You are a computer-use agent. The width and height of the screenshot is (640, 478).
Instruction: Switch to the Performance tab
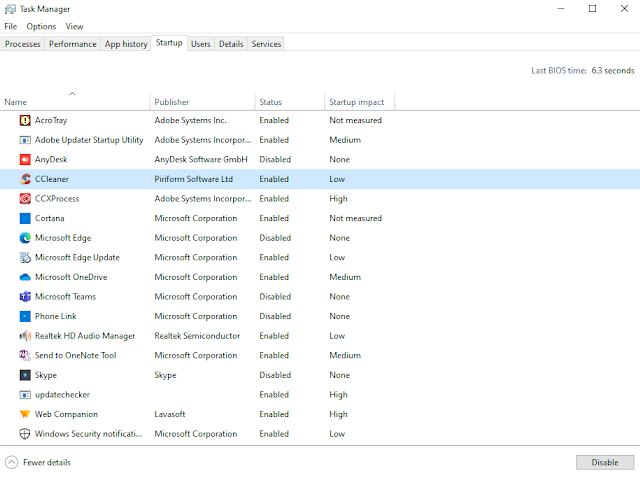click(x=73, y=44)
